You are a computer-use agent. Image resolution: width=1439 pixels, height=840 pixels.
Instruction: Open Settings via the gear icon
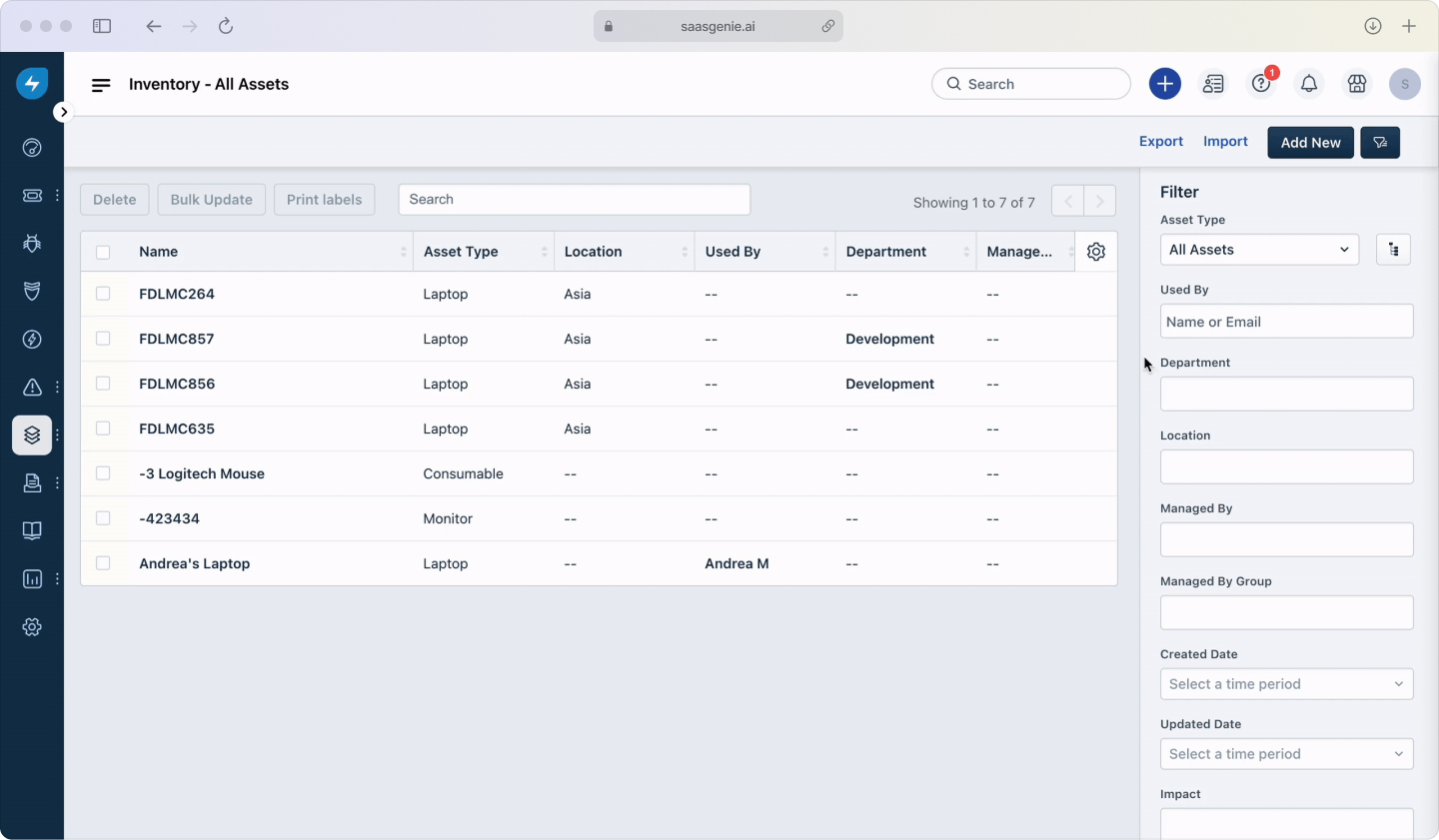[31, 626]
